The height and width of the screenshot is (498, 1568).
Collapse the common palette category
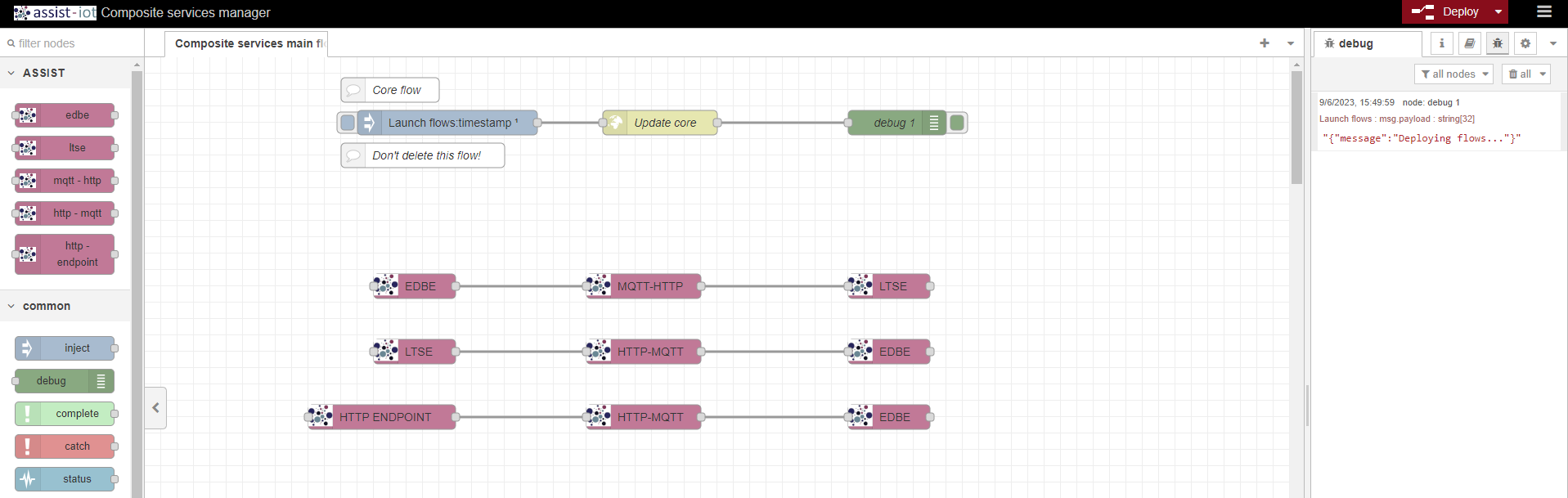pyautogui.click(x=11, y=306)
